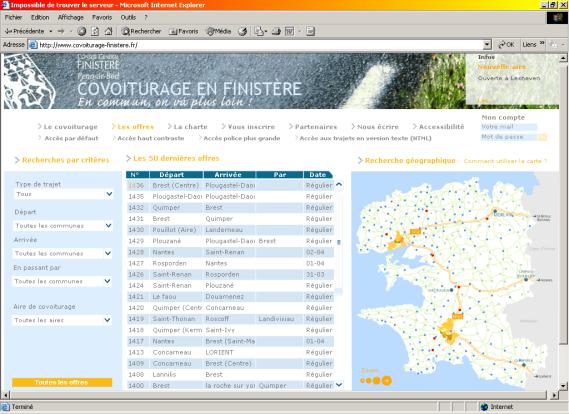Screen dimensions: 569x414
Task: Click the last toolbar icon after Word
Action: [x=310, y=32]
